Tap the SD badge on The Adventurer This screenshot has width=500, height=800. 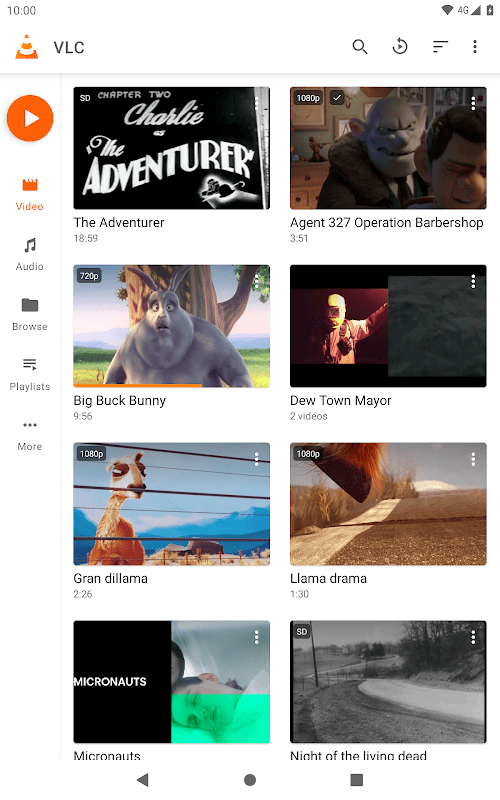(85, 97)
